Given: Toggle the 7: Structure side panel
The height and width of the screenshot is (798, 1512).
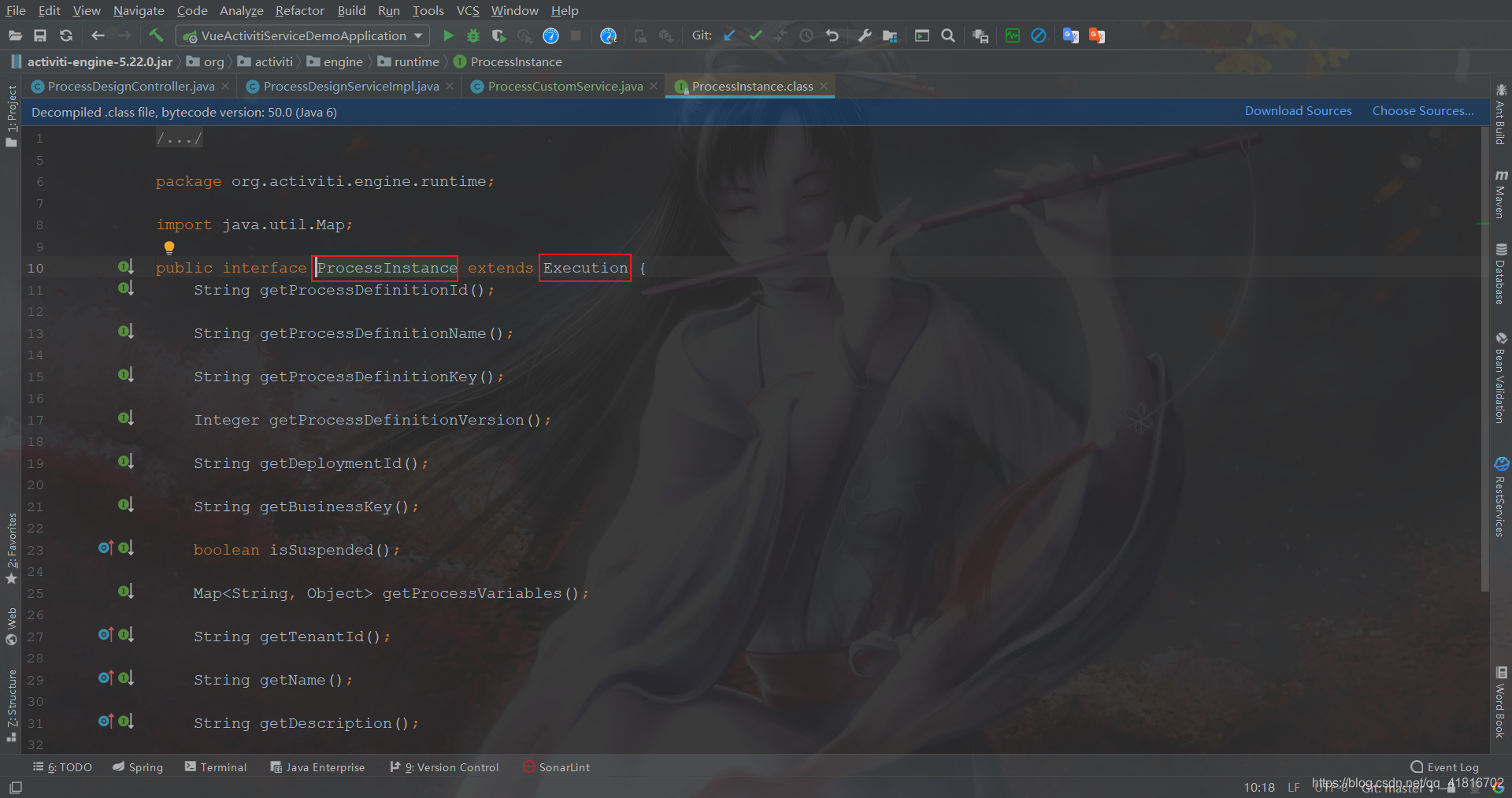Looking at the screenshot, I should [11, 705].
